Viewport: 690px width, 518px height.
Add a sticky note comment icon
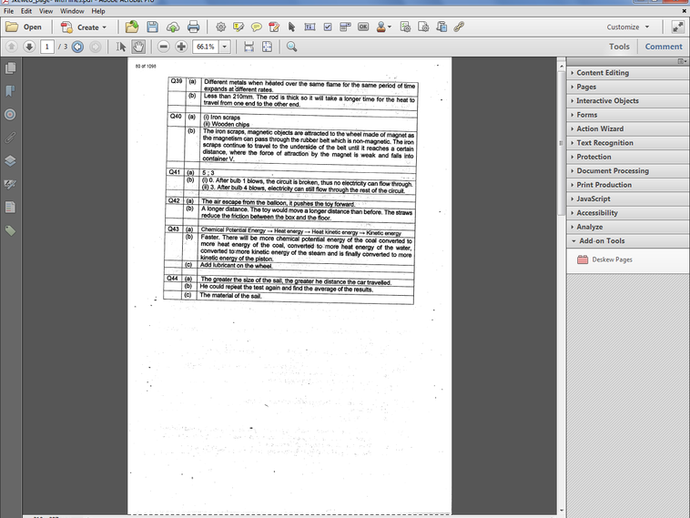pyautogui.click(x=256, y=27)
